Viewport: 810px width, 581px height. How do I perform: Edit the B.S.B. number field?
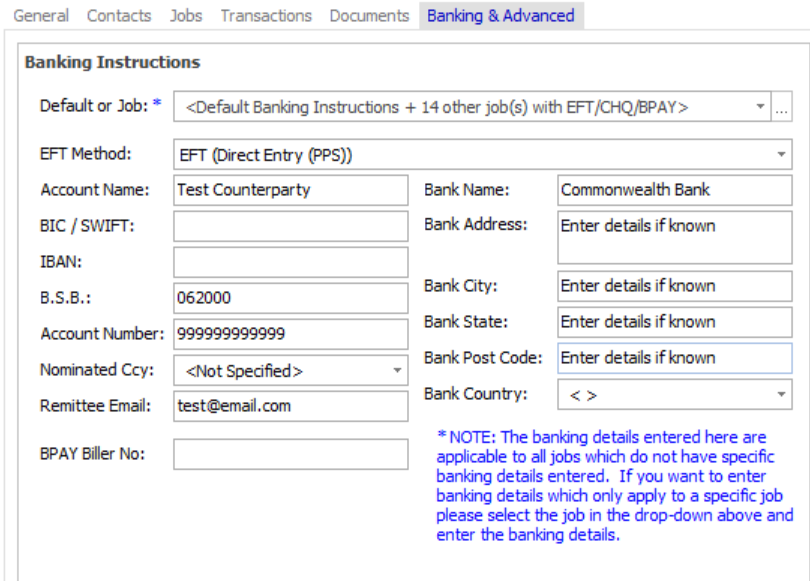click(290, 298)
